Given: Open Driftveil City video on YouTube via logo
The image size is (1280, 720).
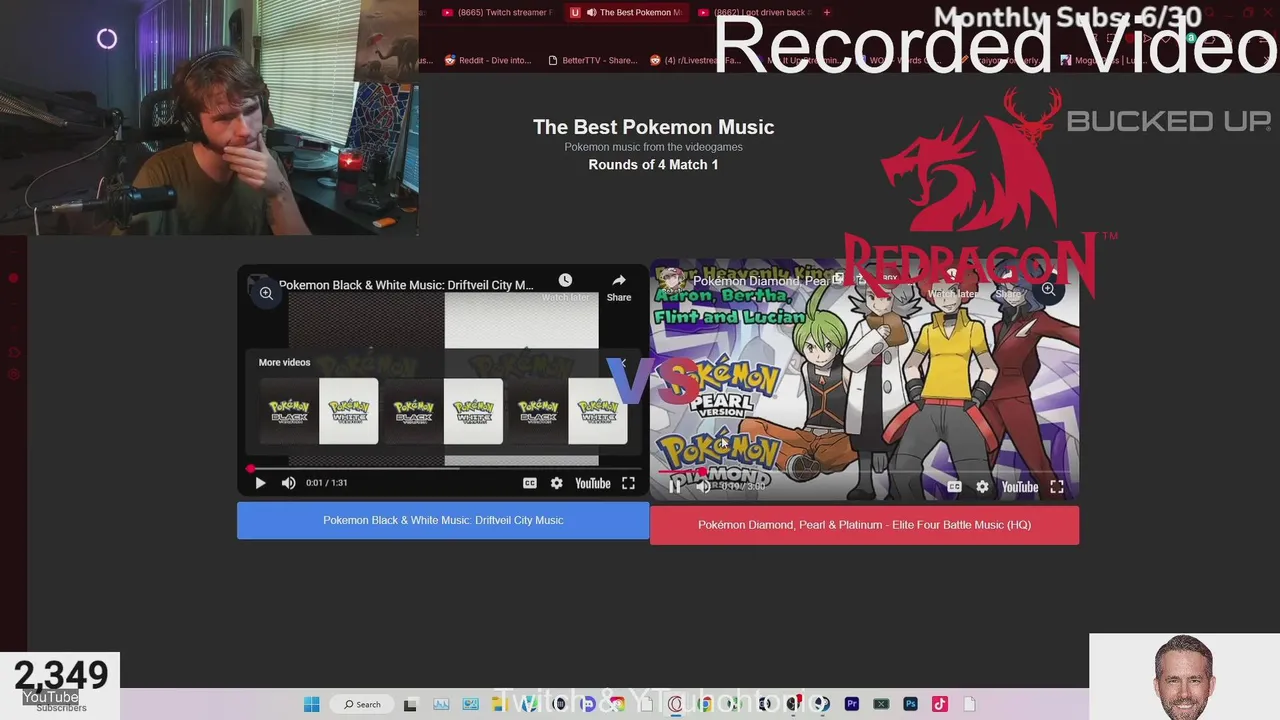Looking at the screenshot, I should [593, 483].
